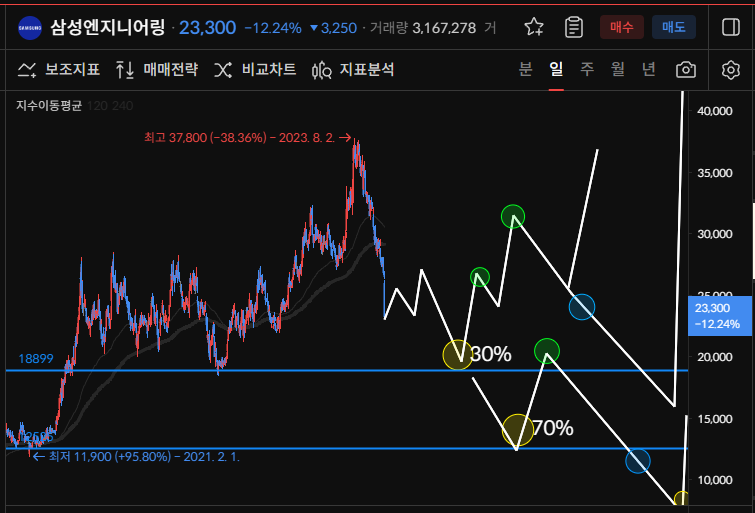Screen dimensions: 755x513
Task: Click the 매수 buy button
Action: 622,27
